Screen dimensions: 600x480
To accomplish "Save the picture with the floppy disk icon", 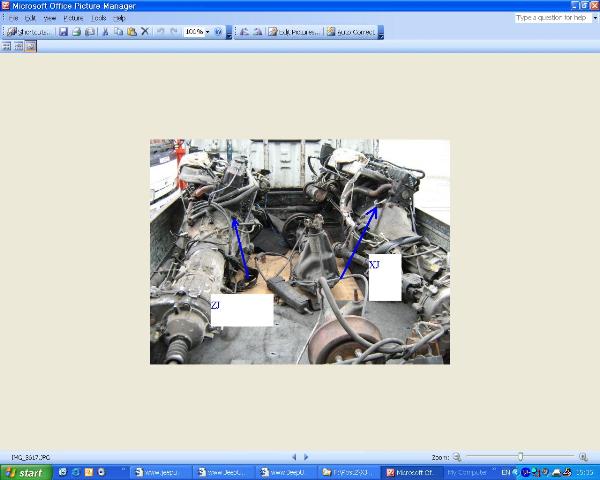I will [63, 32].
